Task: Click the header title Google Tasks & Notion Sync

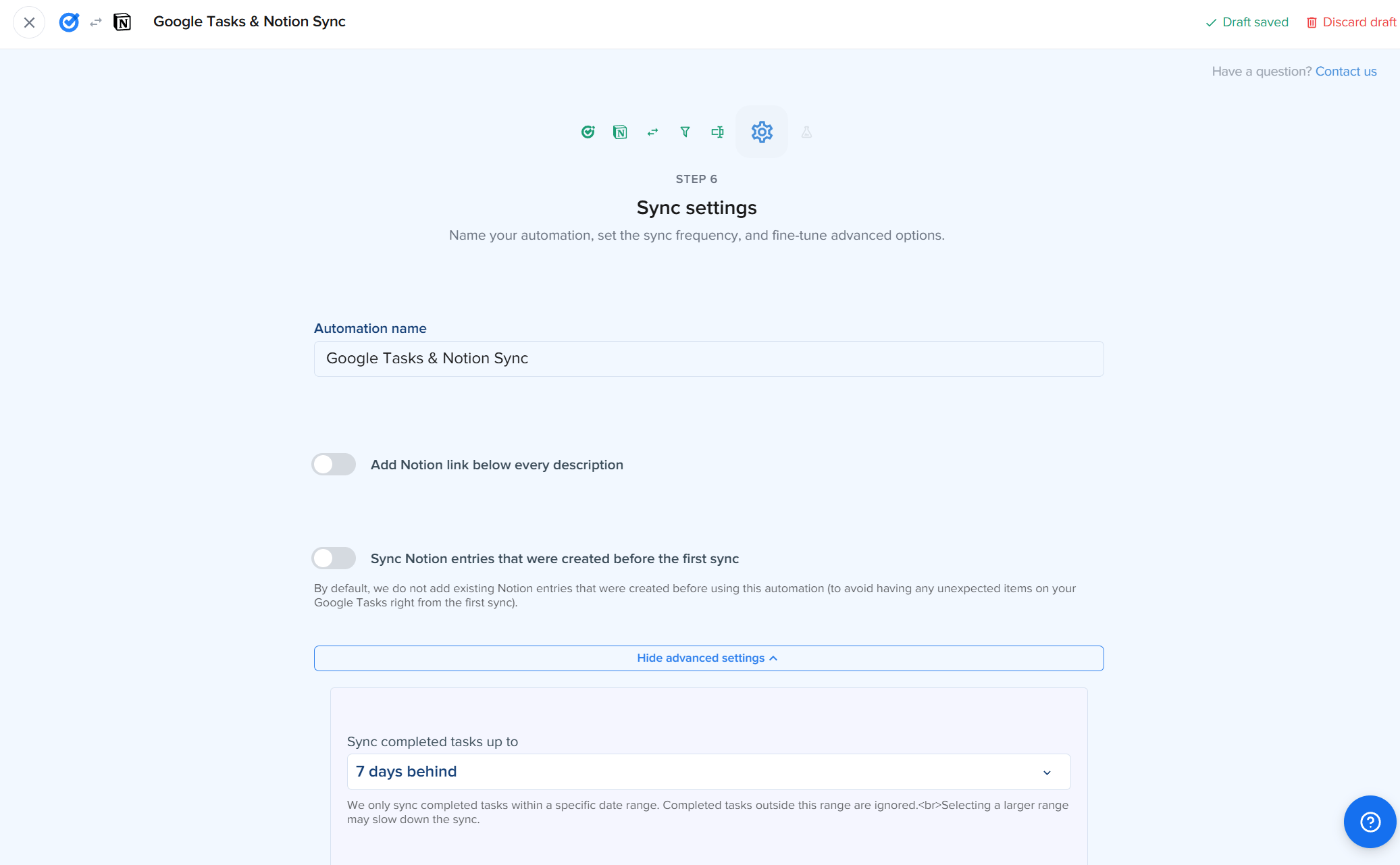Action: (249, 22)
